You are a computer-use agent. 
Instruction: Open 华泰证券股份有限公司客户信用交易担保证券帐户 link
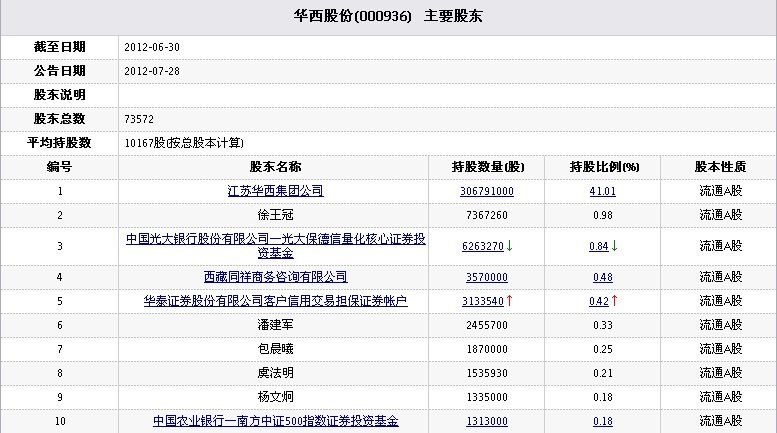pos(276,301)
